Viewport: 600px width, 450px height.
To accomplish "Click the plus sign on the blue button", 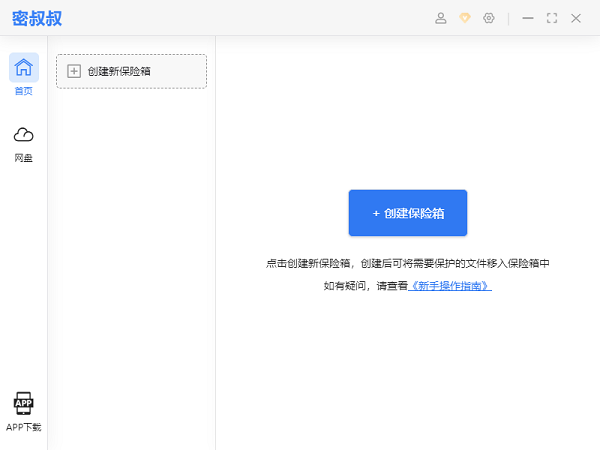I will pos(376,213).
